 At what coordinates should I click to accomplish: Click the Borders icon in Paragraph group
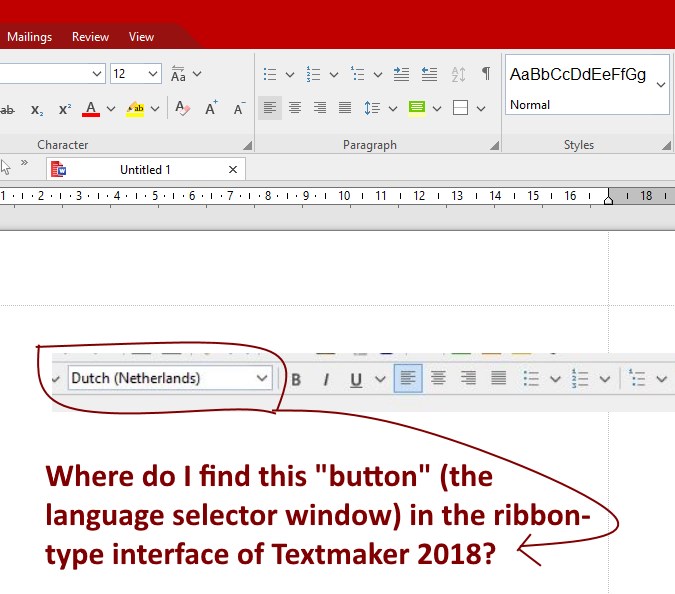[460, 108]
